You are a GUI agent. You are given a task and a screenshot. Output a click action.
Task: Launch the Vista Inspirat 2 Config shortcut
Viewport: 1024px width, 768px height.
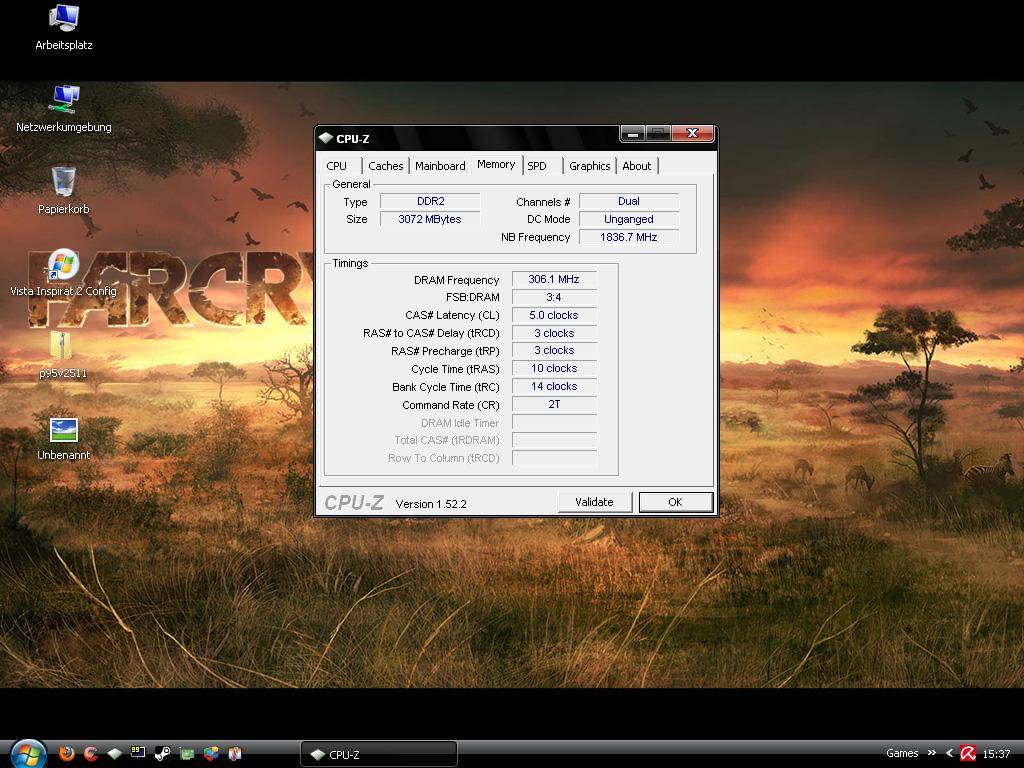coord(62,265)
